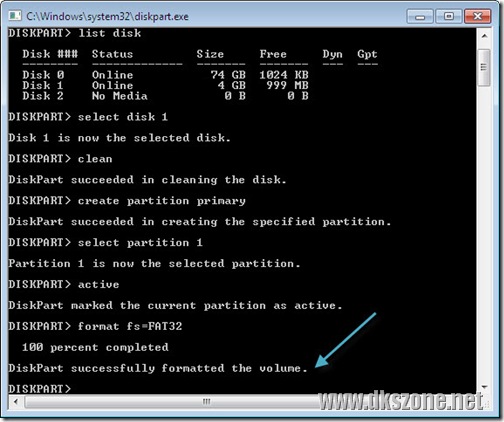Grab the vertical scrollbar thumb
The width and height of the screenshot is (504, 422).
pyautogui.click(x=484, y=67)
